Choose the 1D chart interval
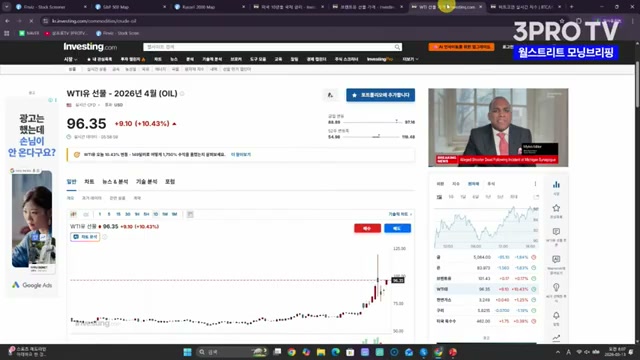The width and height of the screenshot is (640, 360). click(156, 214)
